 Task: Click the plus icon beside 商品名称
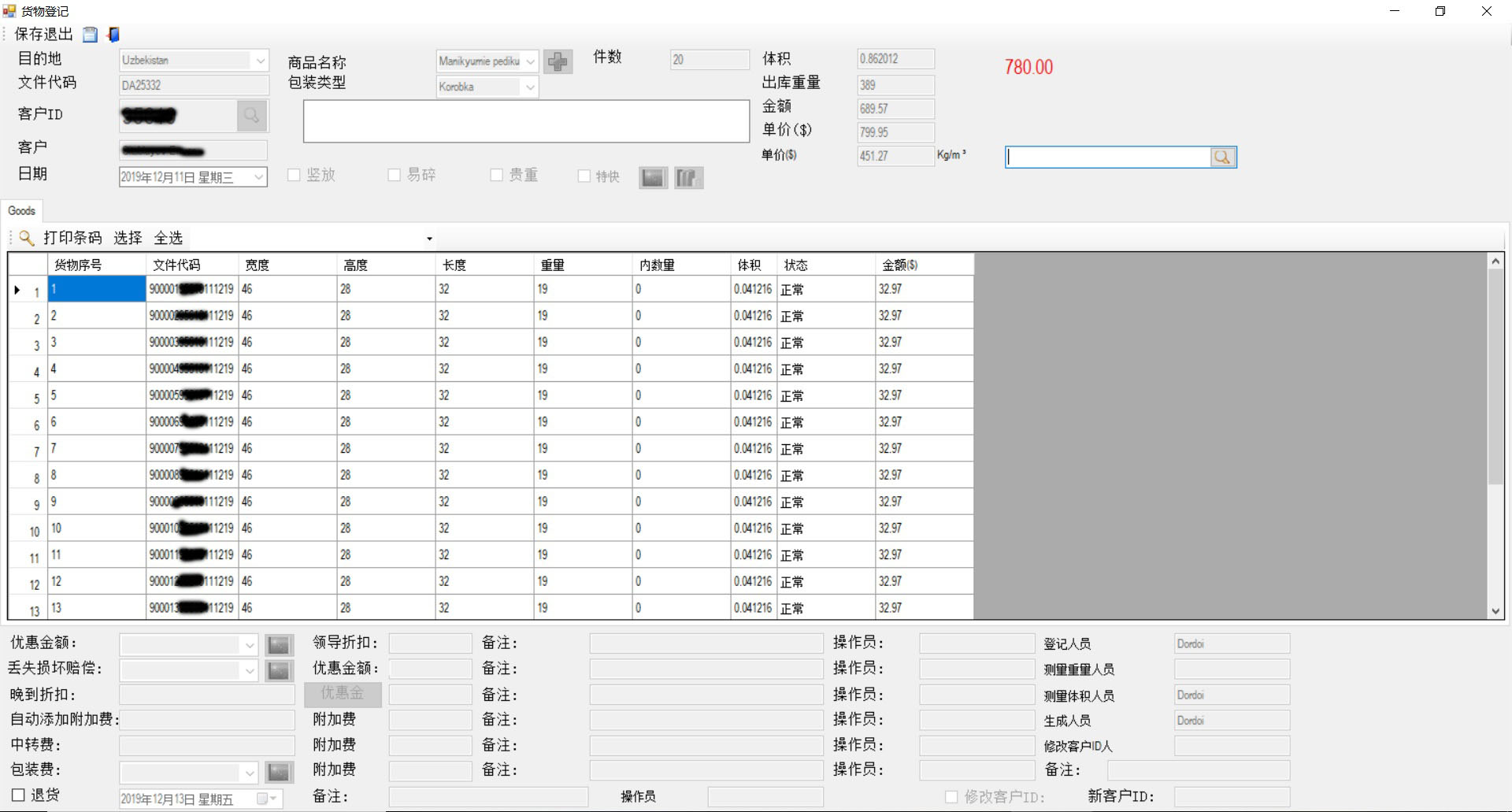[x=558, y=61]
